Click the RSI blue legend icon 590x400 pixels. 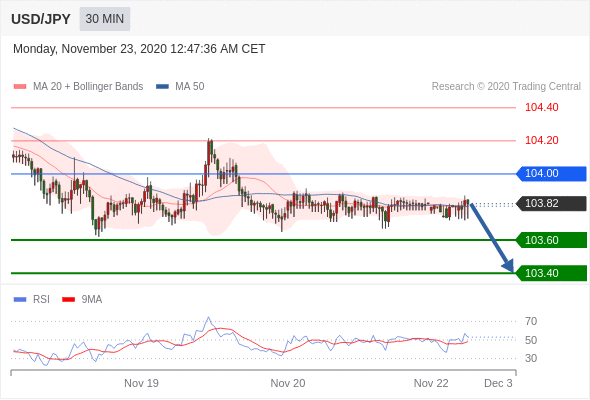tap(20, 300)
